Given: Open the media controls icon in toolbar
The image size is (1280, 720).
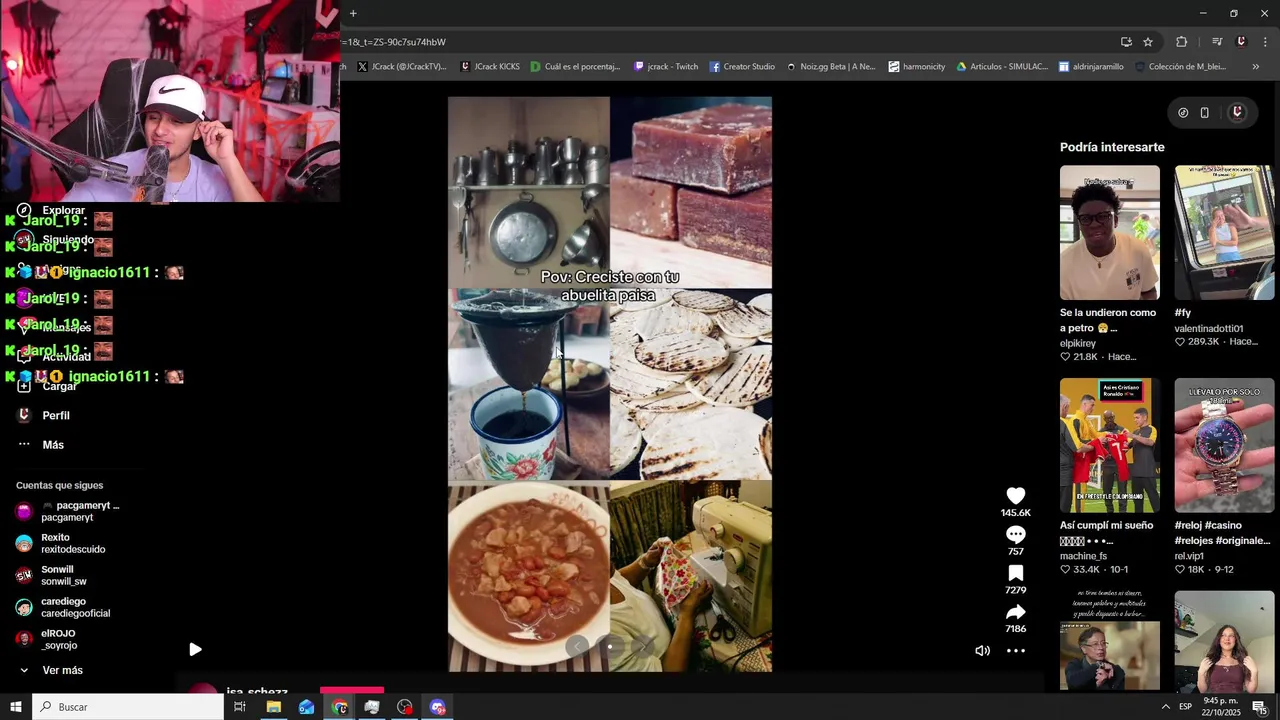Looking at the screenshot, I should pyautogui.click(x=1217, y=42).
